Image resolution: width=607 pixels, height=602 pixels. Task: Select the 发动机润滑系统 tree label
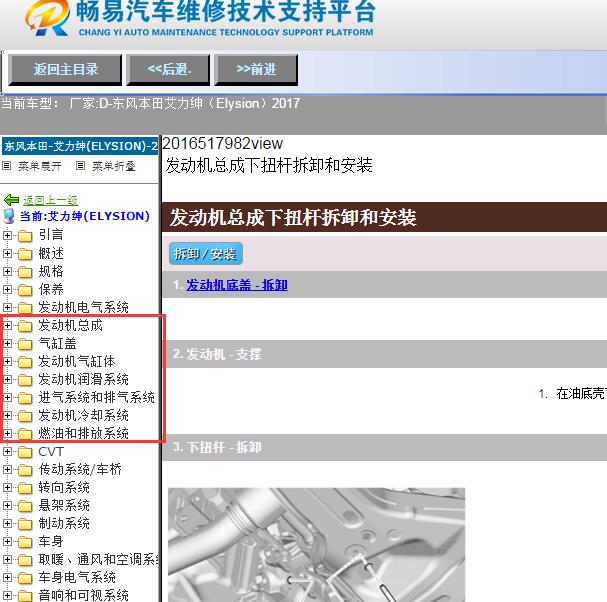83,379
